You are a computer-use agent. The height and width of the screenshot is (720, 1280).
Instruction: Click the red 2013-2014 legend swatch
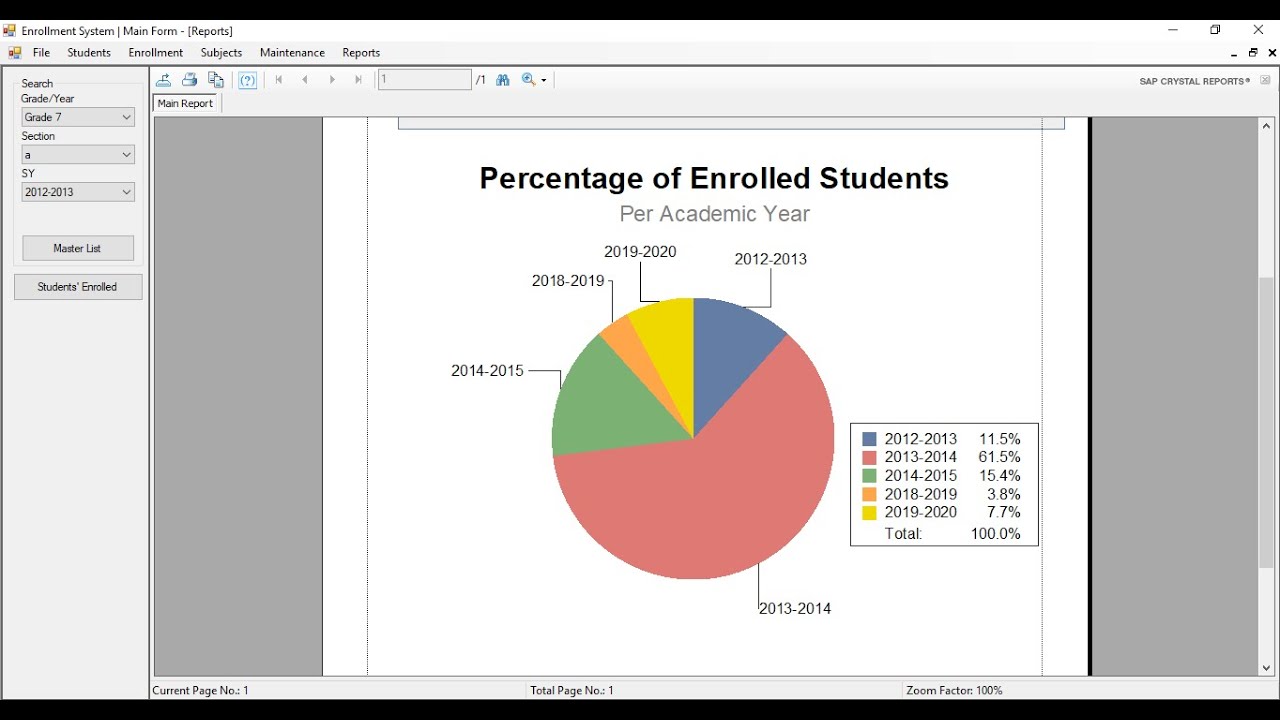(869, 457)
